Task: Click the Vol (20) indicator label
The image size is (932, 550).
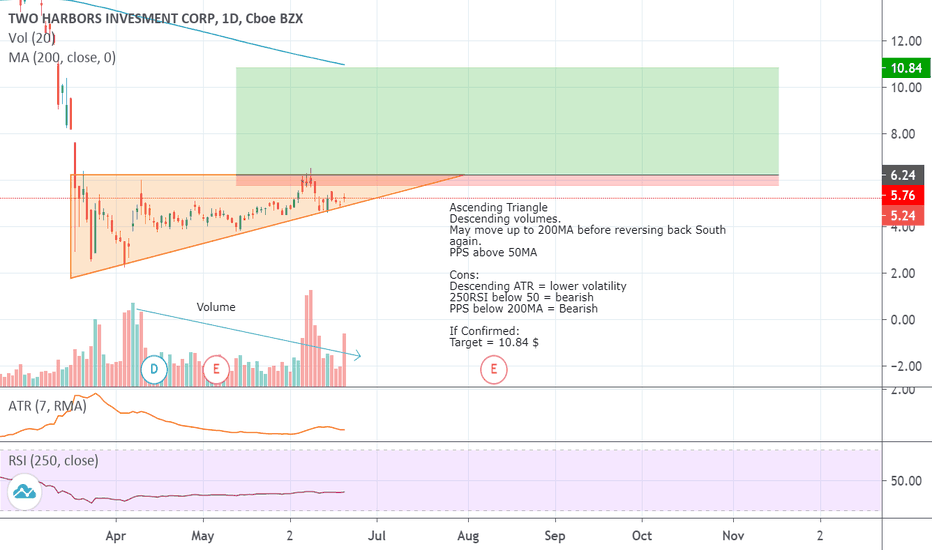Action: tap(32, 38)
